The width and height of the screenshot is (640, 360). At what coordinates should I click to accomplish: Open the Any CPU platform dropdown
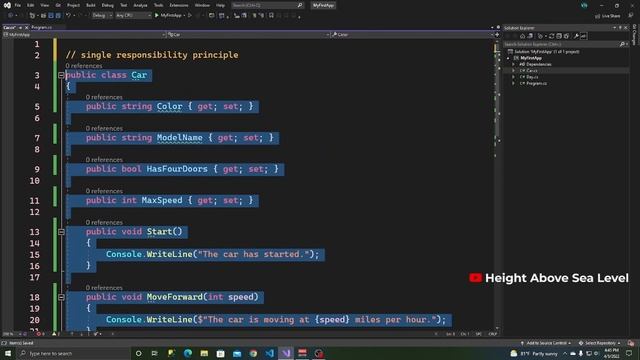pos(133,16)
